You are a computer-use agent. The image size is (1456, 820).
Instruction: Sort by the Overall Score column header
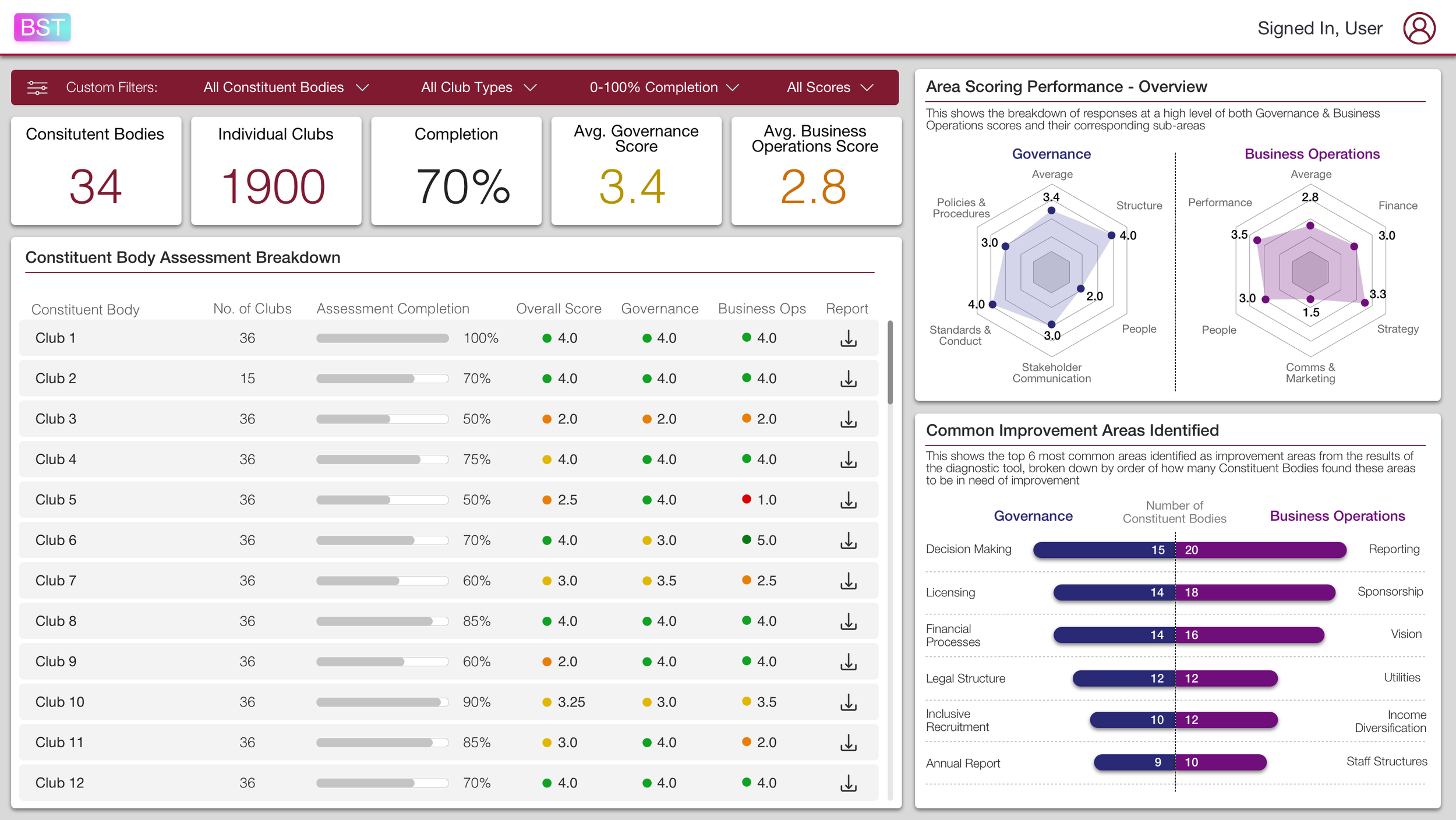[558, 308]
